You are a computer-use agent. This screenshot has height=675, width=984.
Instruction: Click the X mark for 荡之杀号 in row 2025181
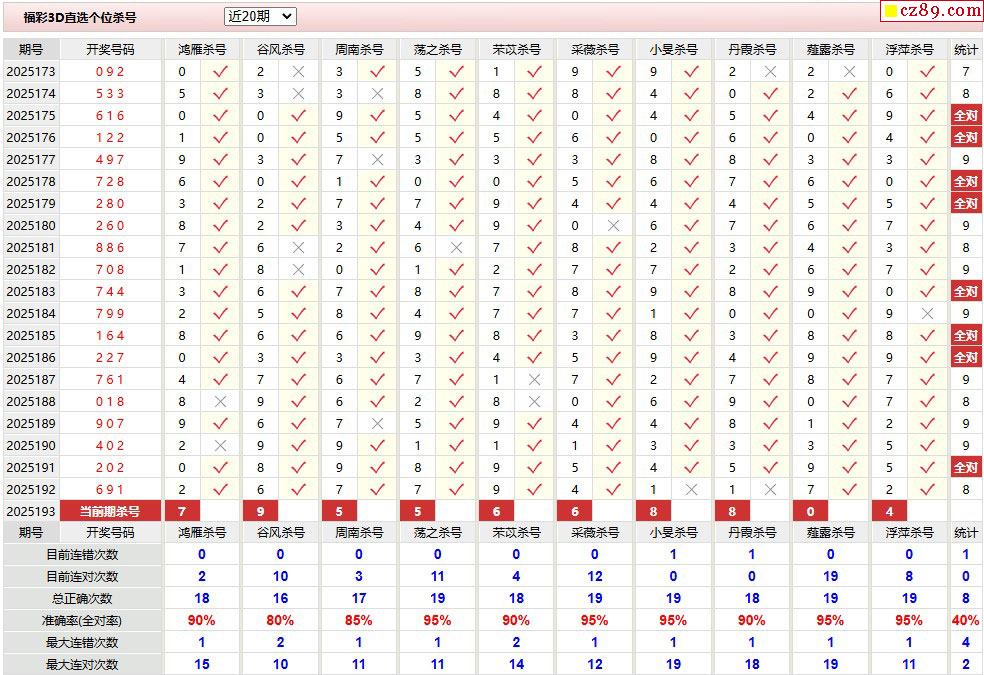[456, 247]
